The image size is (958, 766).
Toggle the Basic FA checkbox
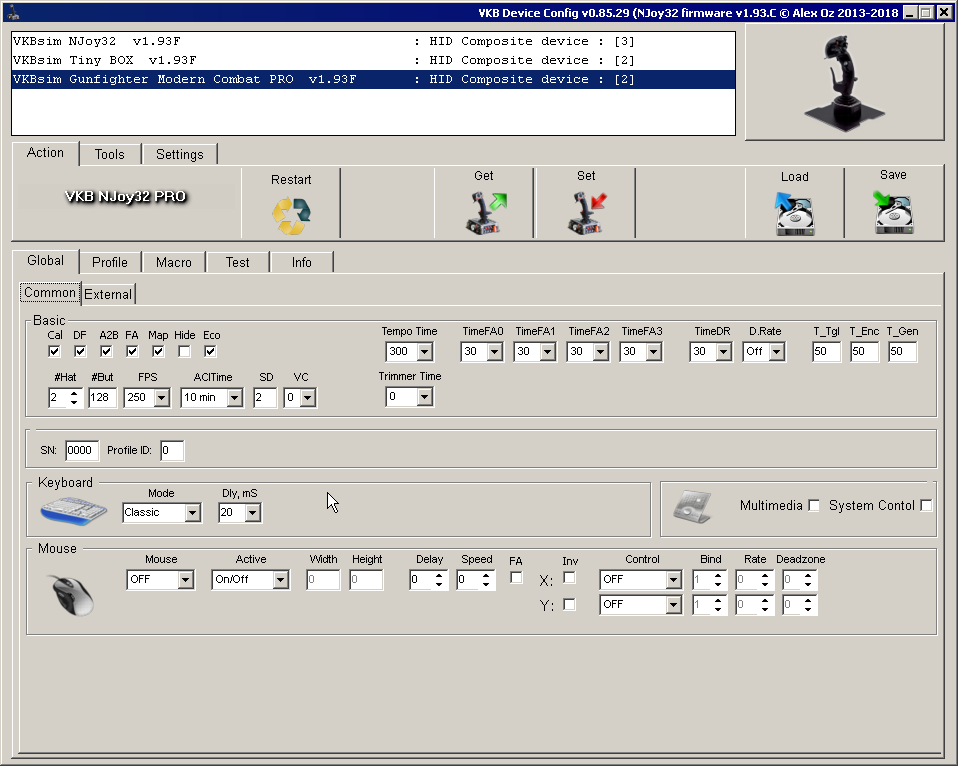[x=132, y=351]
